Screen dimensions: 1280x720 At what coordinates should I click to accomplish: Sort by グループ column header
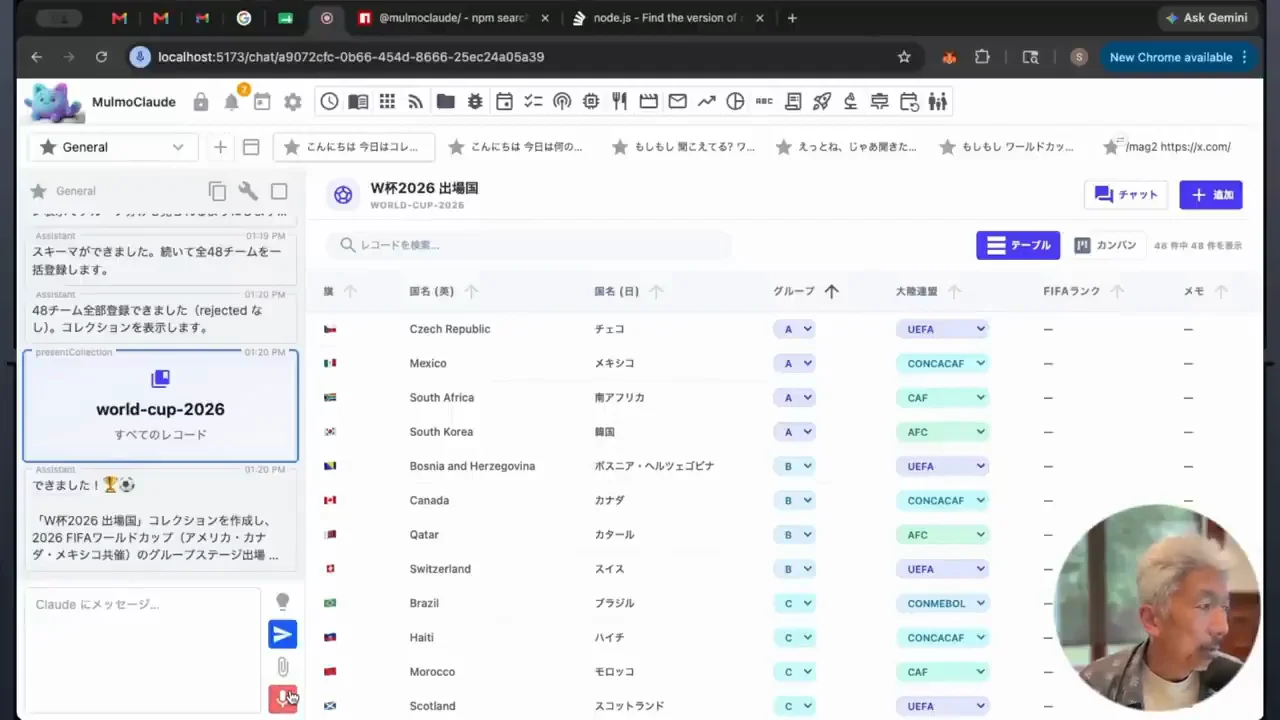805,291
